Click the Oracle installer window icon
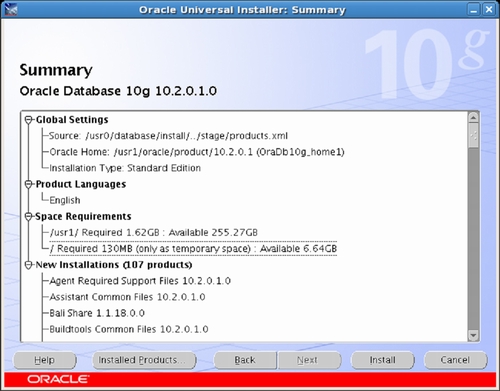The width and height of the screenshot is (500, 391). click(x=11, y=9)
